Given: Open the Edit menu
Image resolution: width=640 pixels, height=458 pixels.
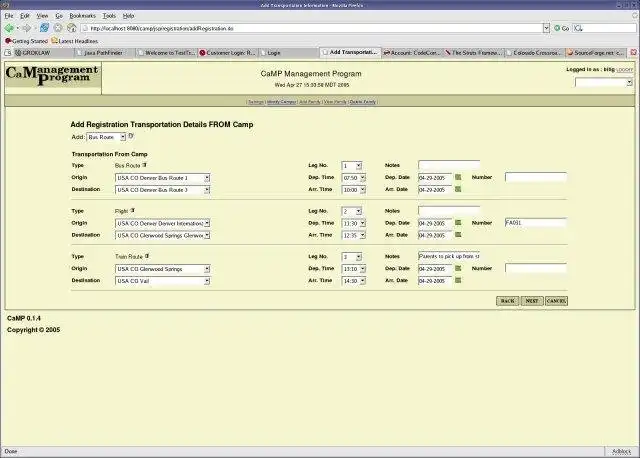Looking at the screenshot, I should 25,16.
